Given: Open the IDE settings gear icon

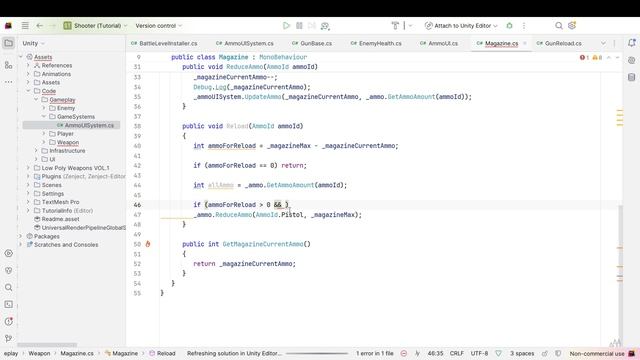Looking at the screenshot, I should pyautogui.click(x=572, y=26).
